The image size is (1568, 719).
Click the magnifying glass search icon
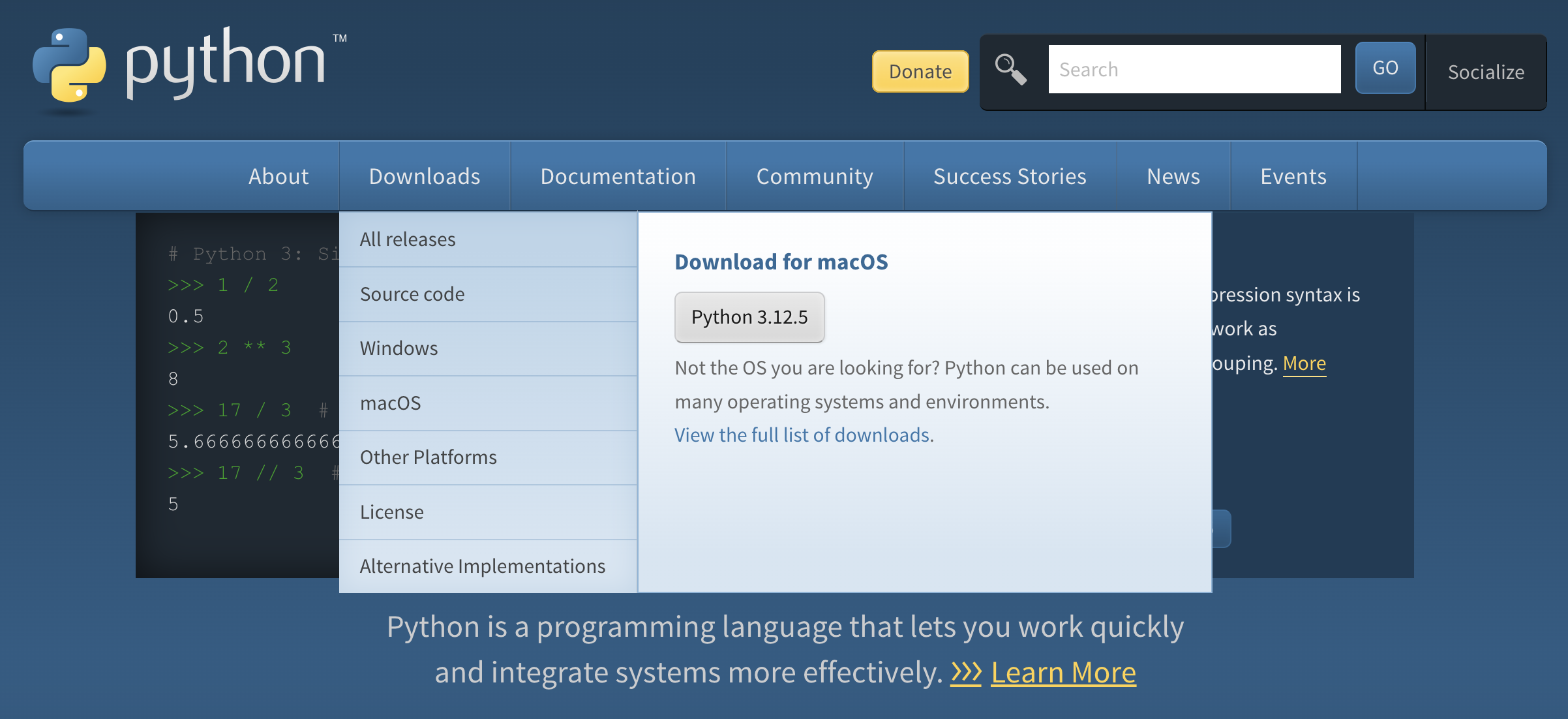(x=1010, y=69)
